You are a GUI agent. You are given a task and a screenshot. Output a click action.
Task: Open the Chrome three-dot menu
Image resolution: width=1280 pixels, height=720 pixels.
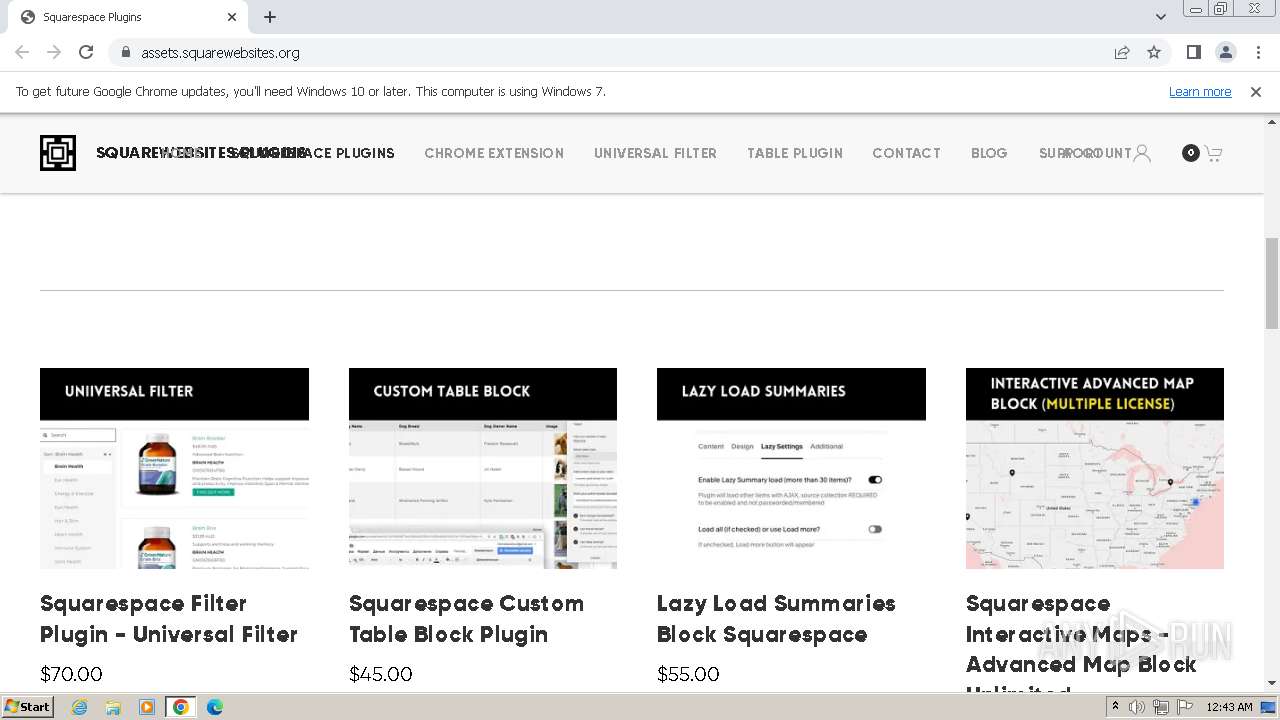pyautogui.click(x=1258, y=52)
